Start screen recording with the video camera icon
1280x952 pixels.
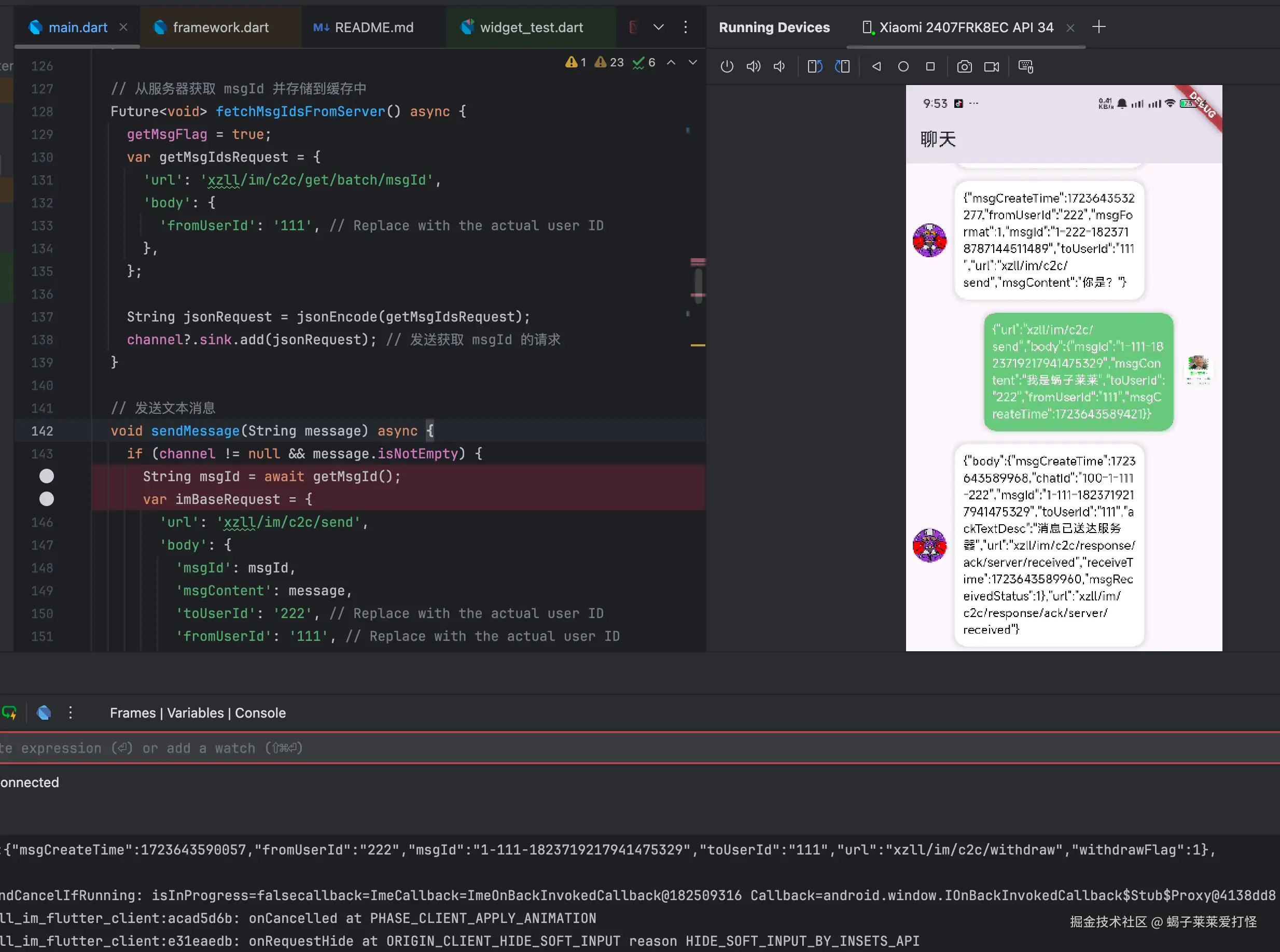(x=991, y=66)
